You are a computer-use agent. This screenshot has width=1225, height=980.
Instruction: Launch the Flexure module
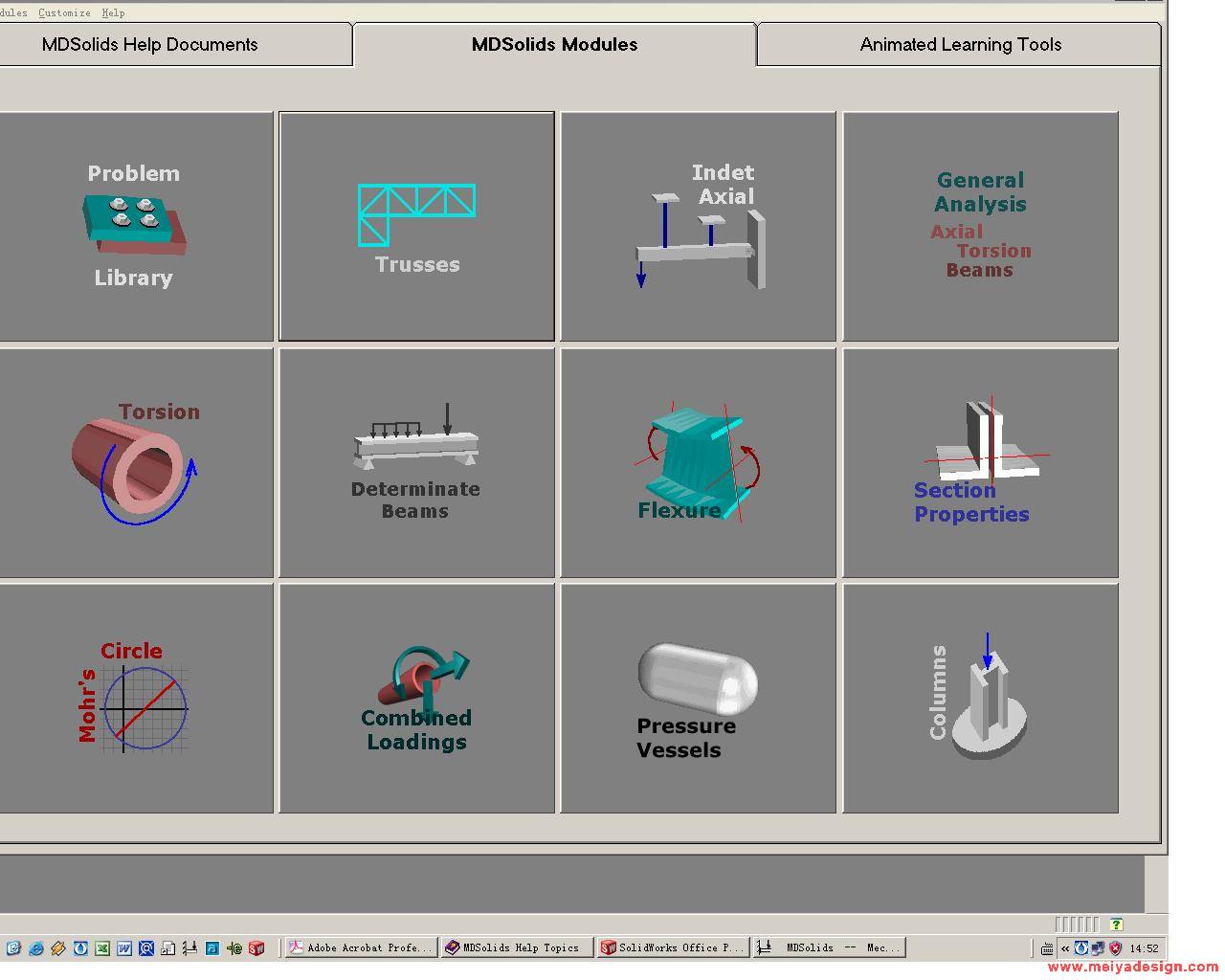(698, 463)
